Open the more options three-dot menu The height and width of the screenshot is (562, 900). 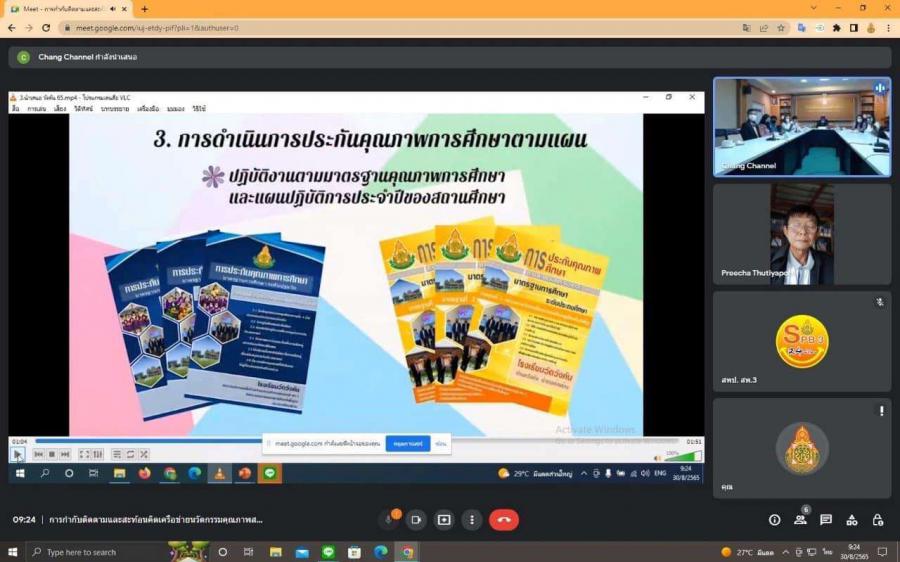(472, 520)
